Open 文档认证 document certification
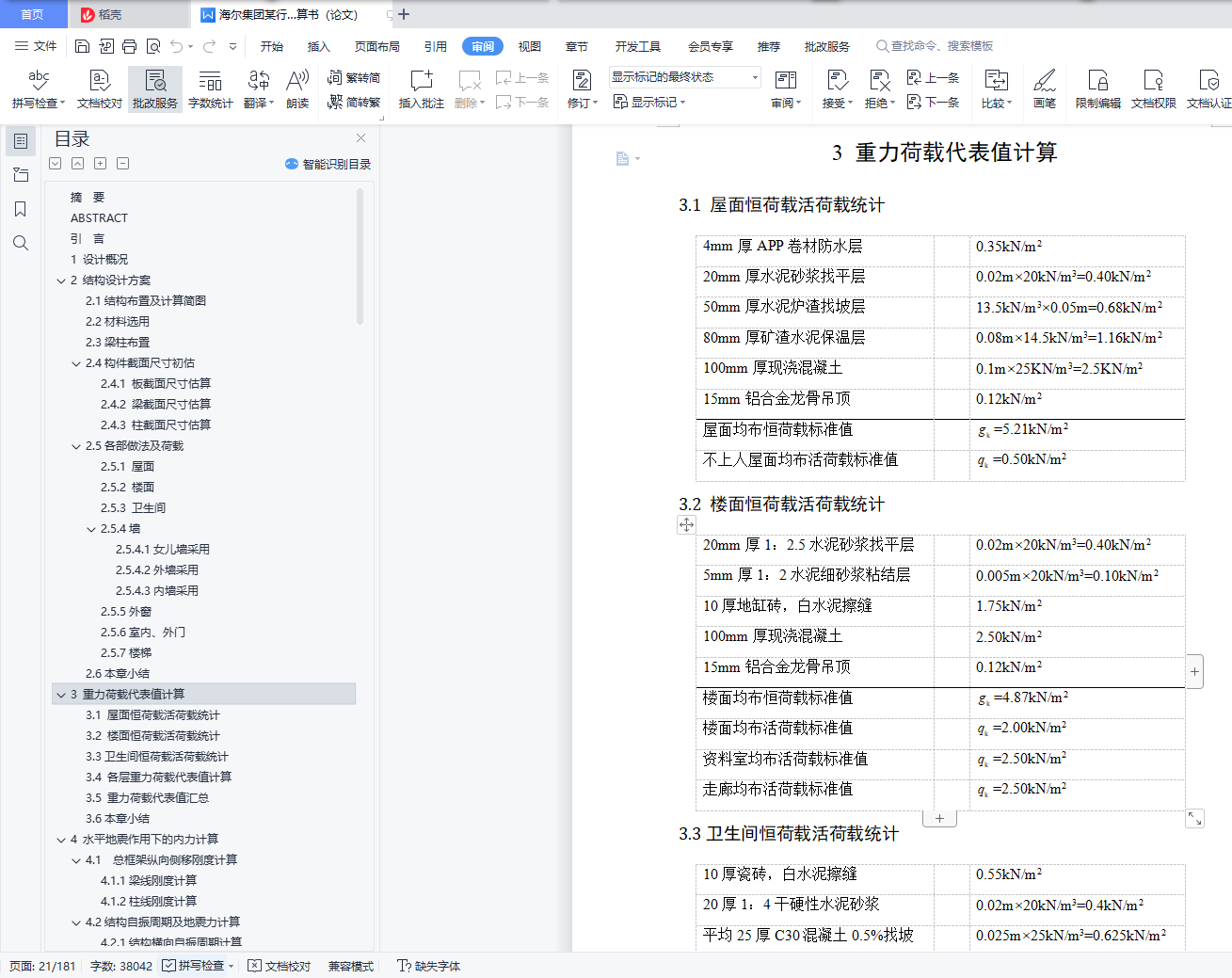Viewport: 1232px width, 978px height. tap(1209, 88)
